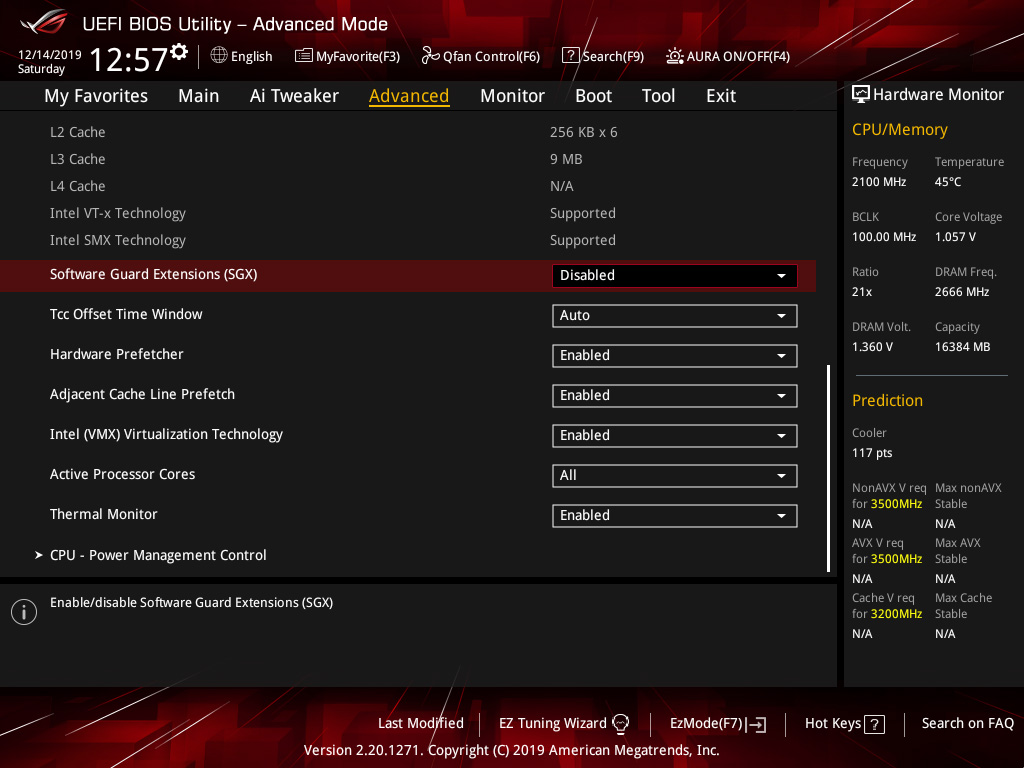Select the Advanced tab
1024x768 pixels.
(x=409, y=96)
